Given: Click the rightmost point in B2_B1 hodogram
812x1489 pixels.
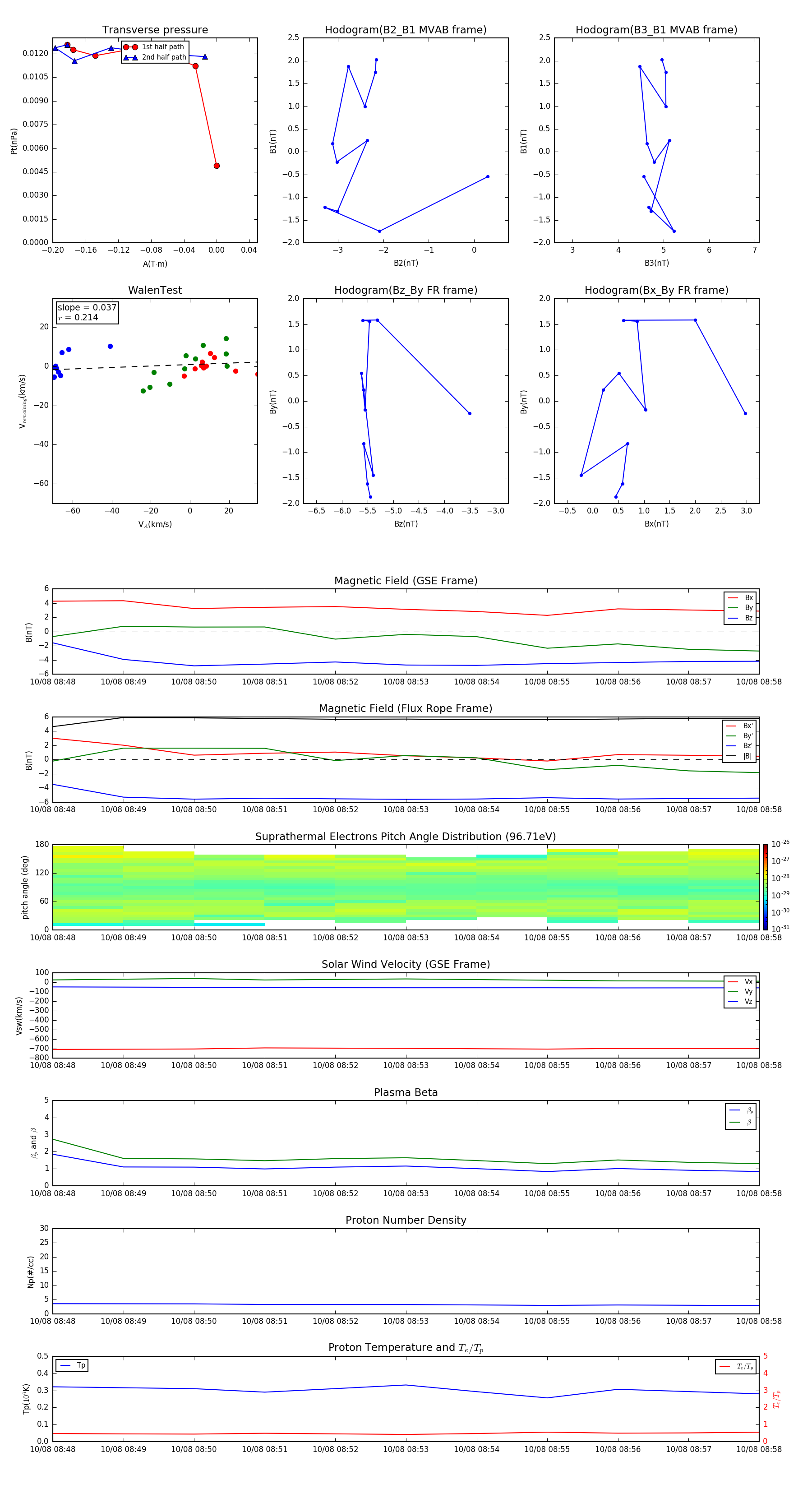Looking at the screenshot, I should tap(488, 177).
